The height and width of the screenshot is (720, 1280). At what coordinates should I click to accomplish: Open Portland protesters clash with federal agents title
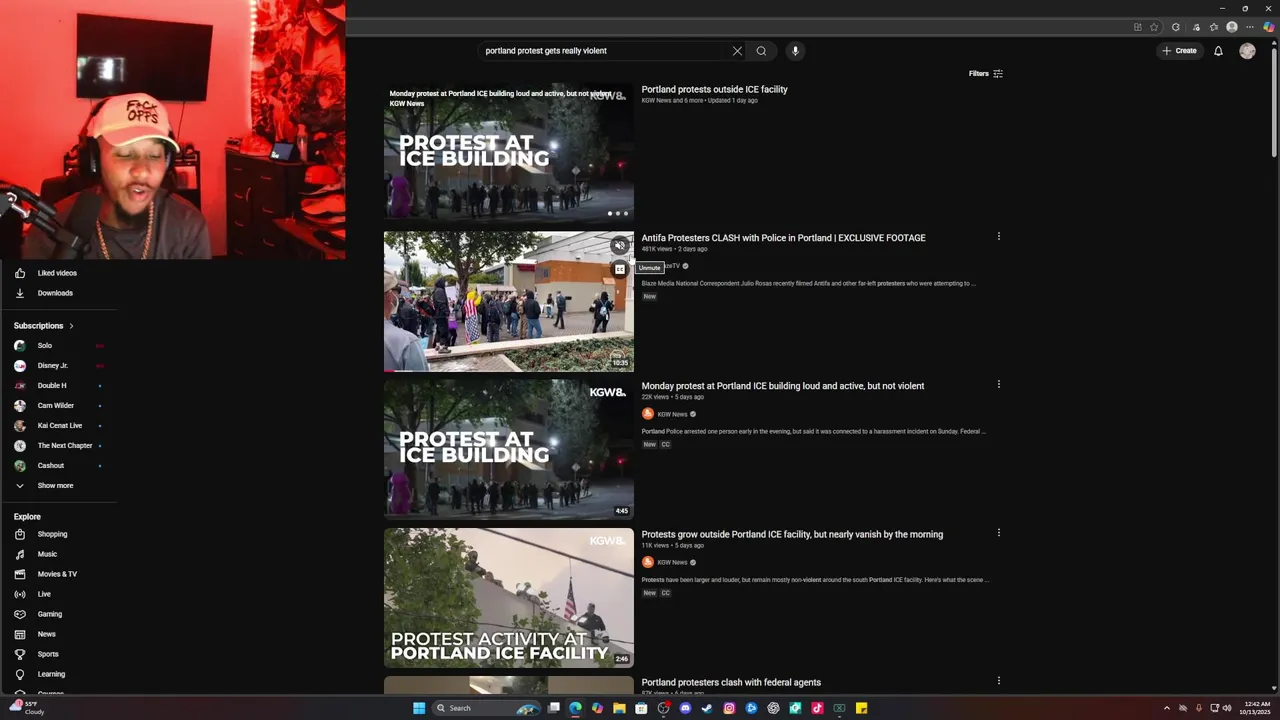pos(731,682)
